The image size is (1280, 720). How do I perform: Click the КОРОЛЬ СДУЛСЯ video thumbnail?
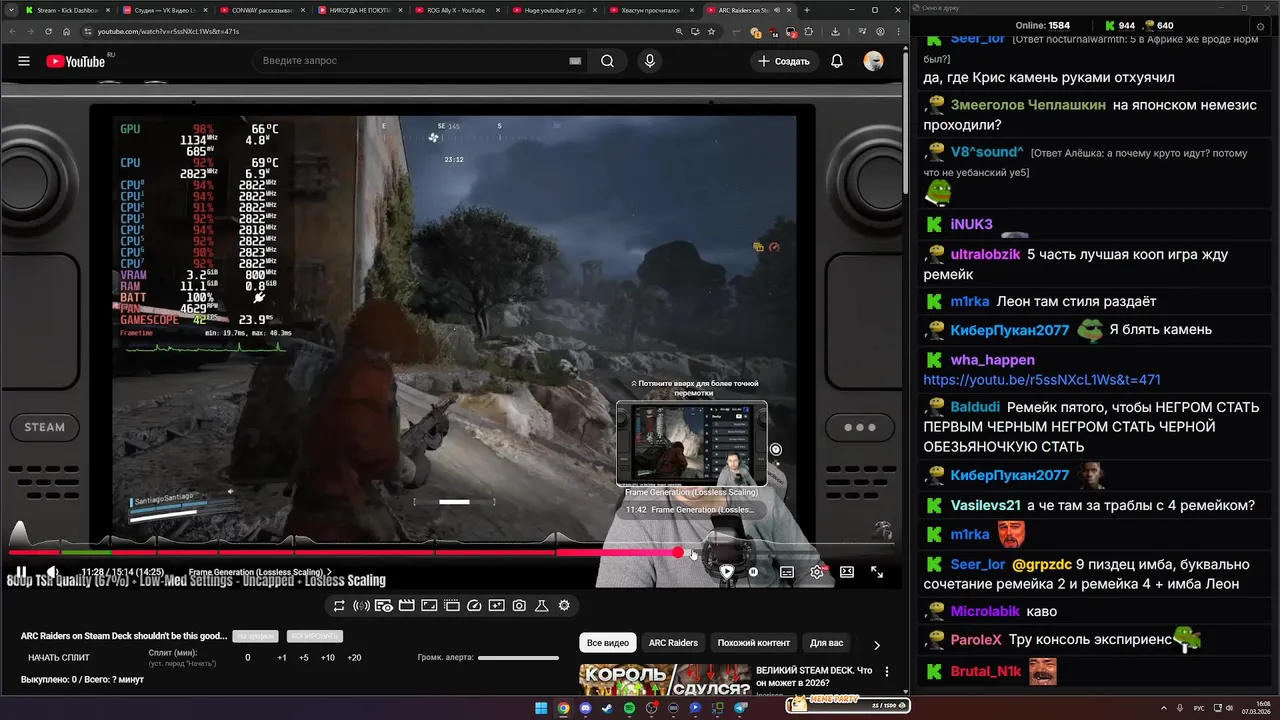(665, 680)
